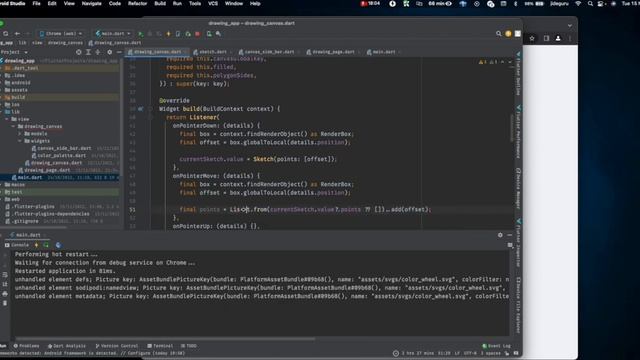
Task: Collapse the widgets folder in project tree
Action: coord(20,141)
